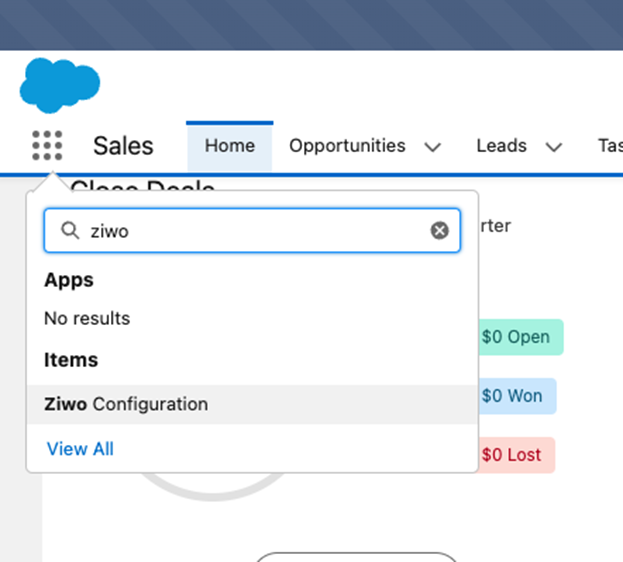
Task: Expand the Opportunities dropdown chevron
Action: pos(433,147)
